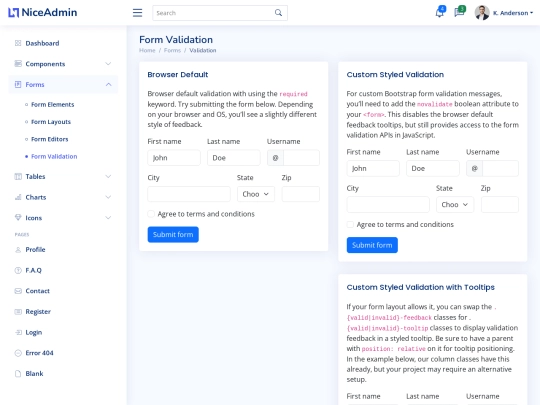Submit the Browser Default form
The image size is (540, 405).
click(173, 235)
